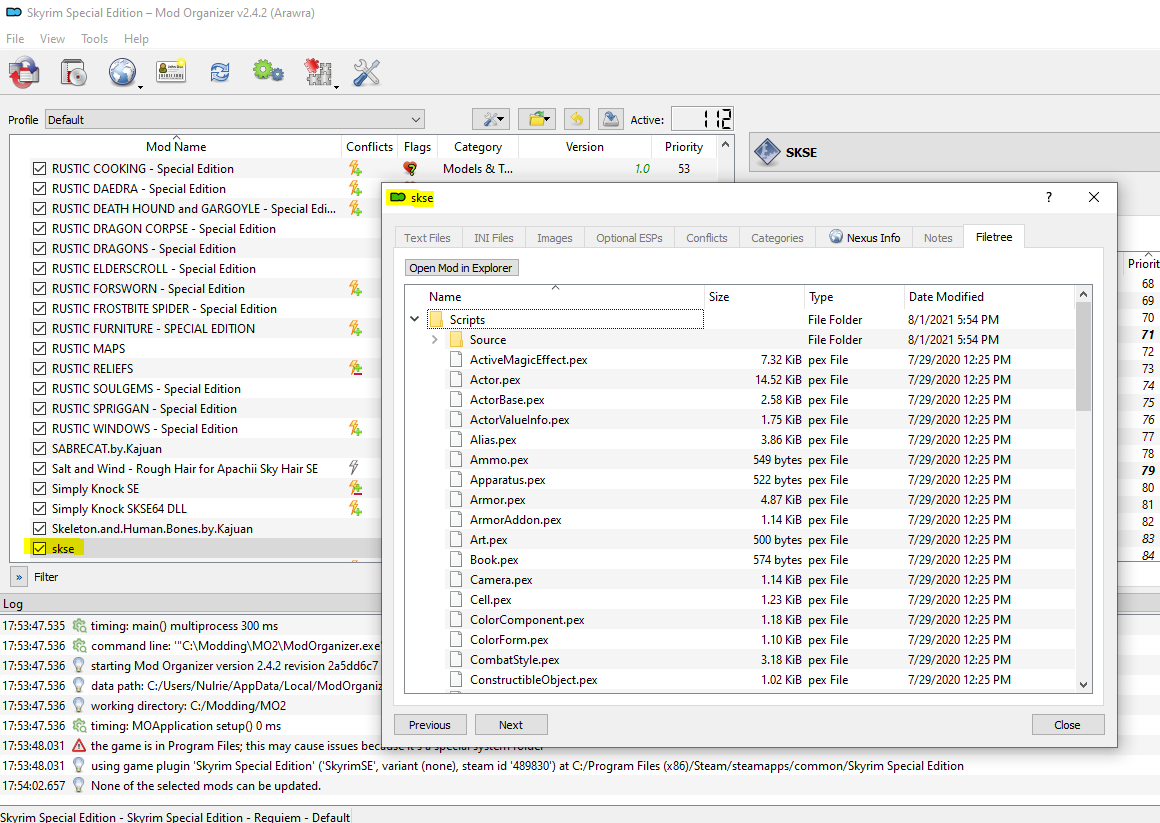This screenshot has height=823, width=1160.
Task: Click conflict flag icon for RUSTIC COOKING
Action: tap(356, 169)
